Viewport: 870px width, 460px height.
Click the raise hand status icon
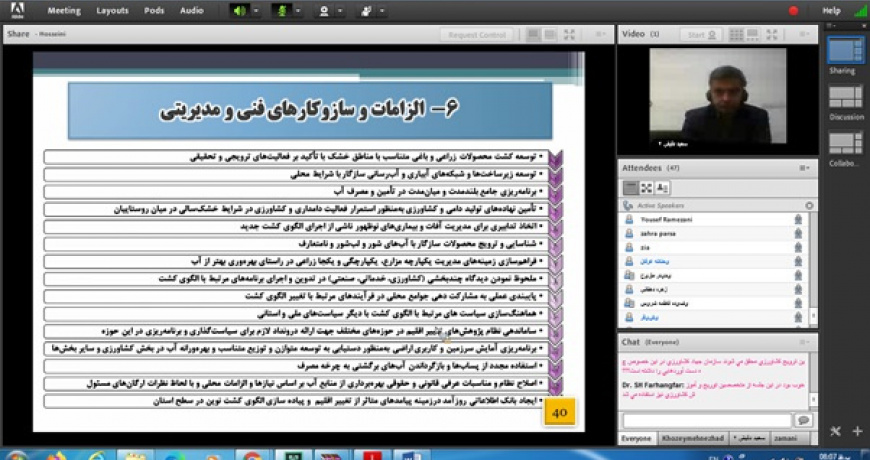(x=366, y=11)
